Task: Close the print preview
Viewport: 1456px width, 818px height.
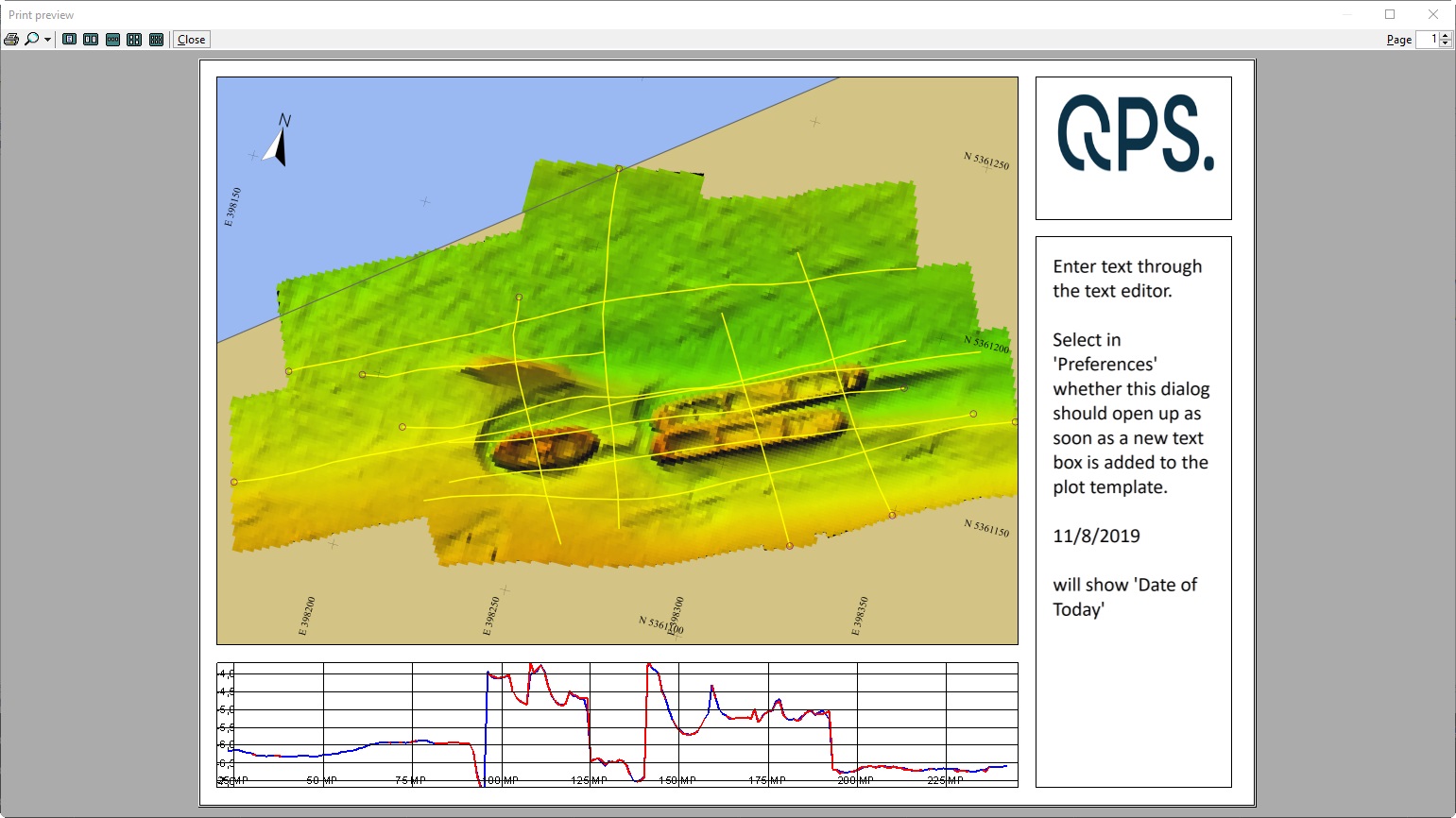Action: (x=190, y=39)
